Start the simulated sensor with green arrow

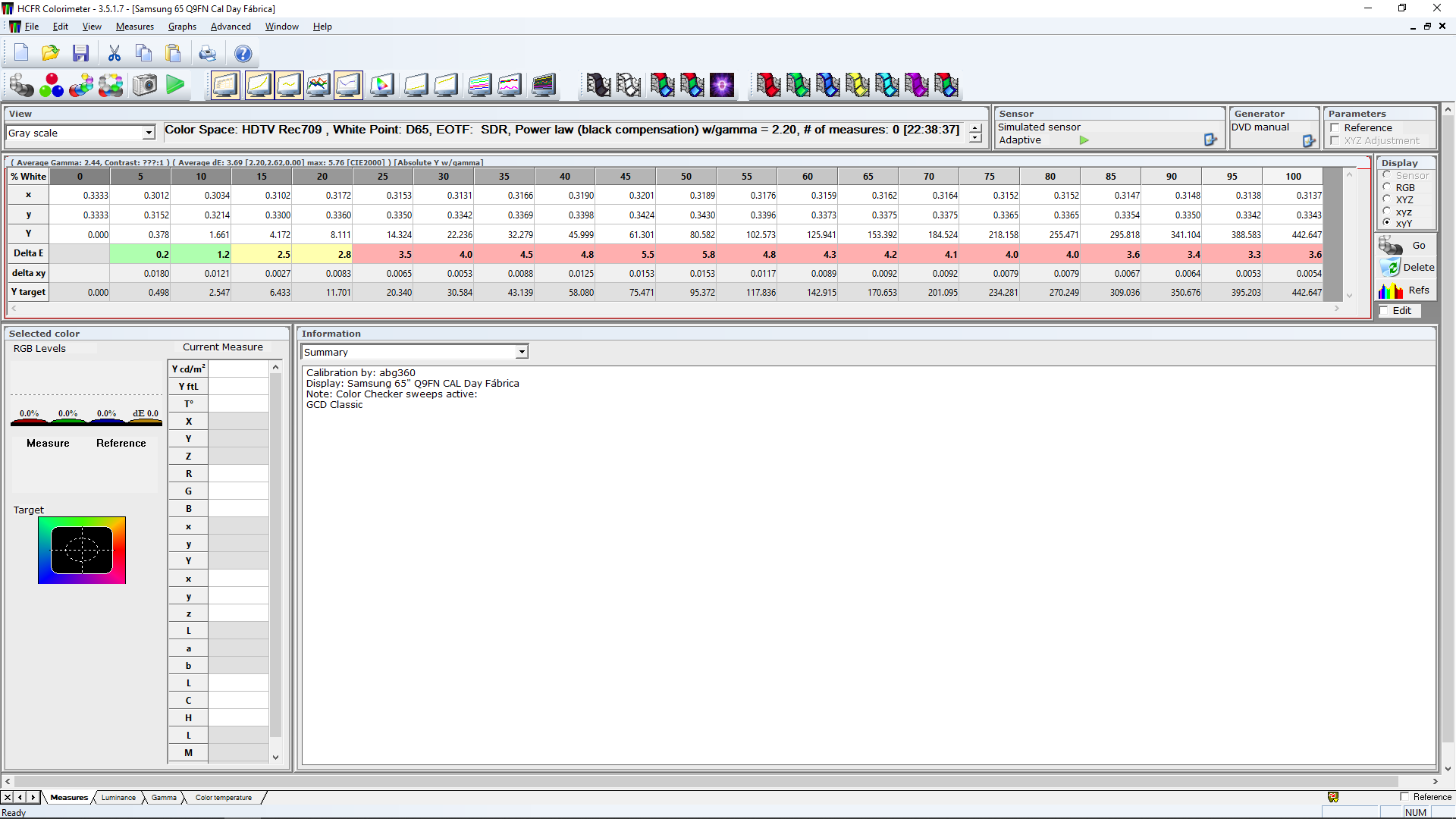1084,140
